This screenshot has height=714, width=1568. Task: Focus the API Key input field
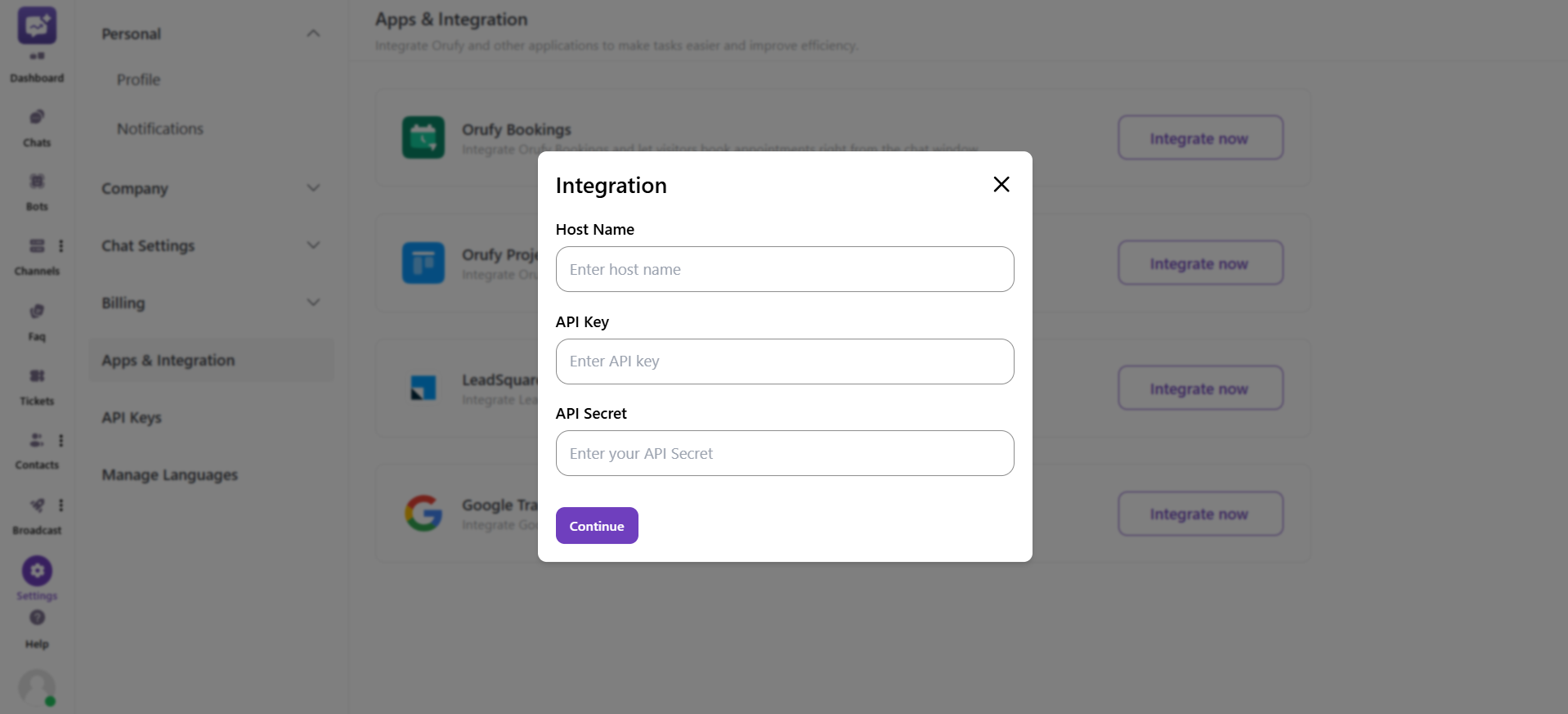(x=785, y=361)
